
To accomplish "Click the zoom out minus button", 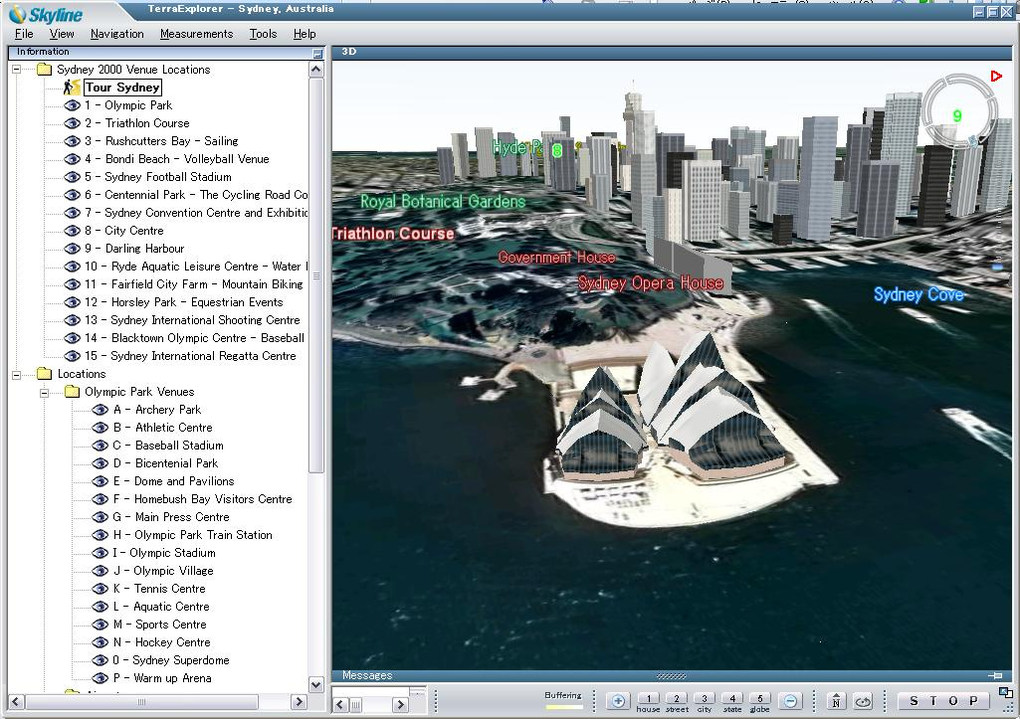I will (790, 701).
